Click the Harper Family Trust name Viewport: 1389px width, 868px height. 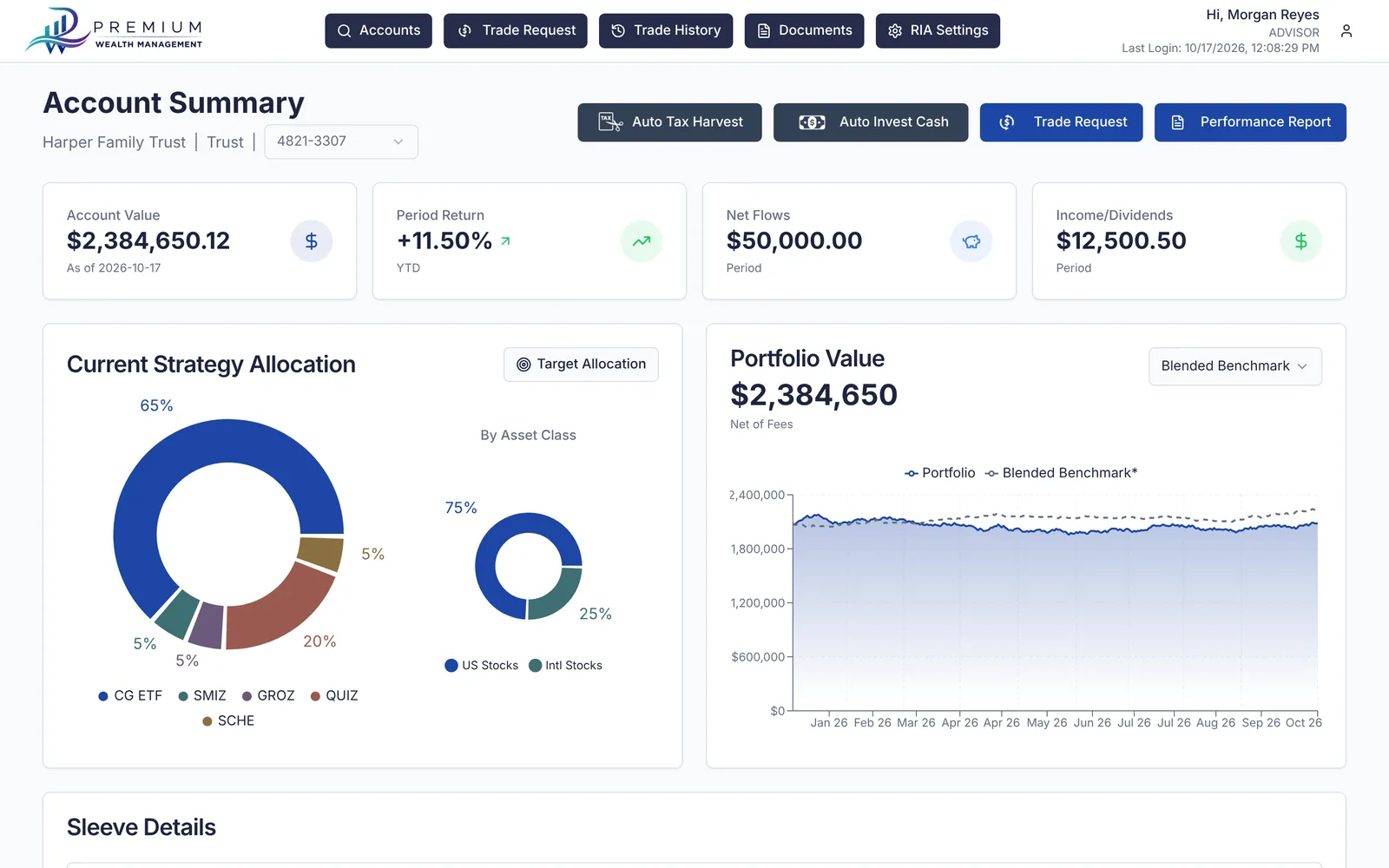point(114,142)
